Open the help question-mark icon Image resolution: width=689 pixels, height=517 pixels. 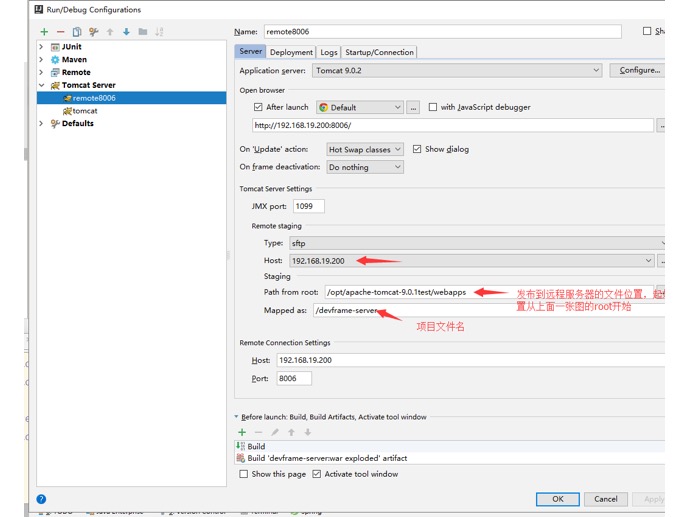pos(41,499)
